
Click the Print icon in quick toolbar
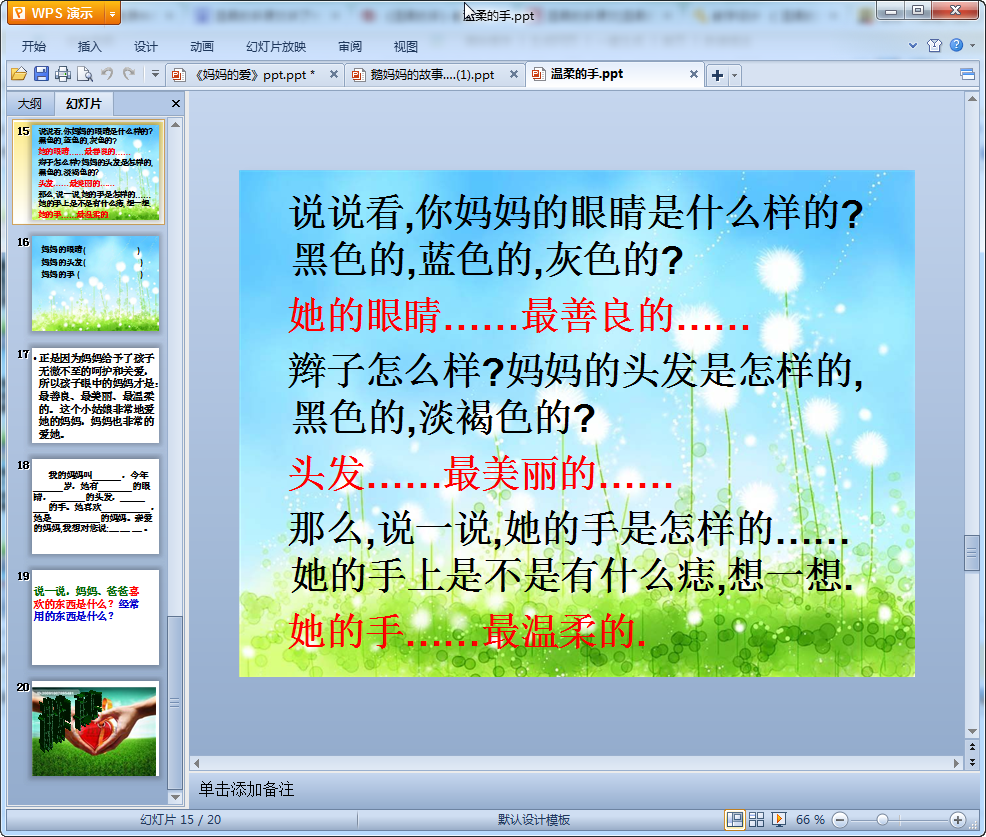click(63, 74)
